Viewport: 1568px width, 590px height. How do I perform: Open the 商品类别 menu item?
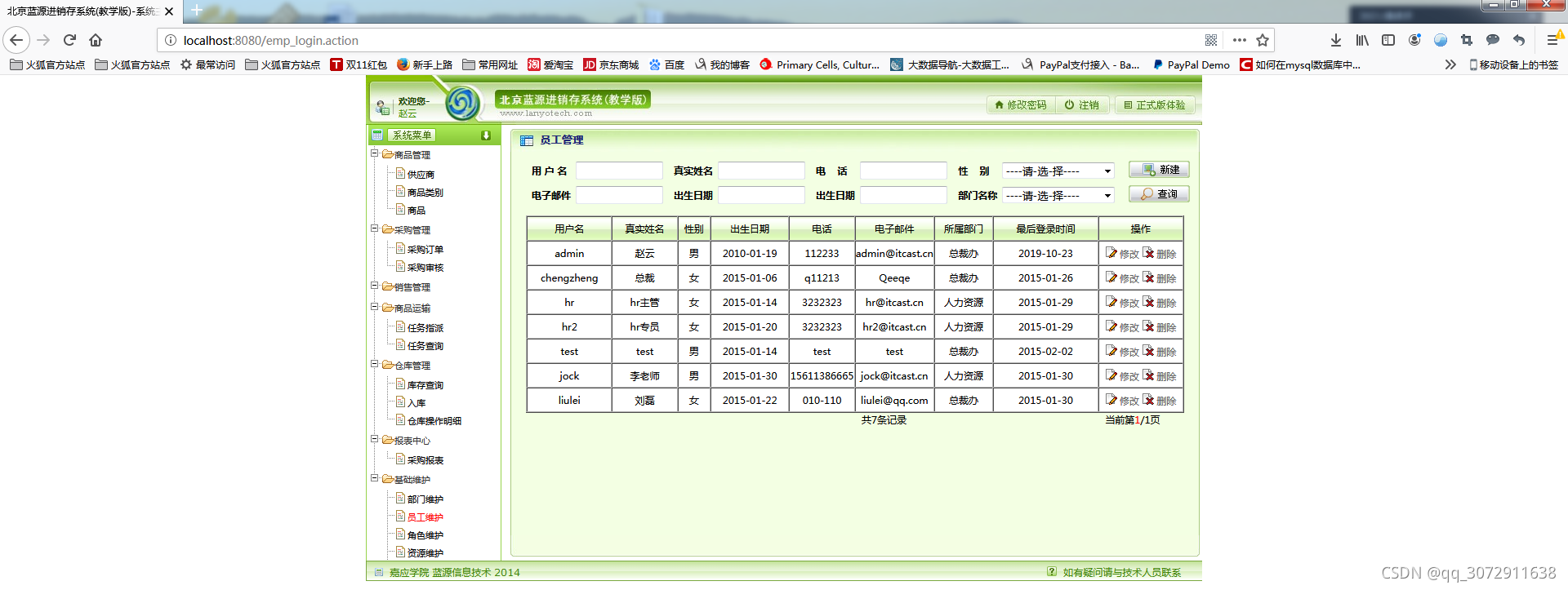(425, 193)
